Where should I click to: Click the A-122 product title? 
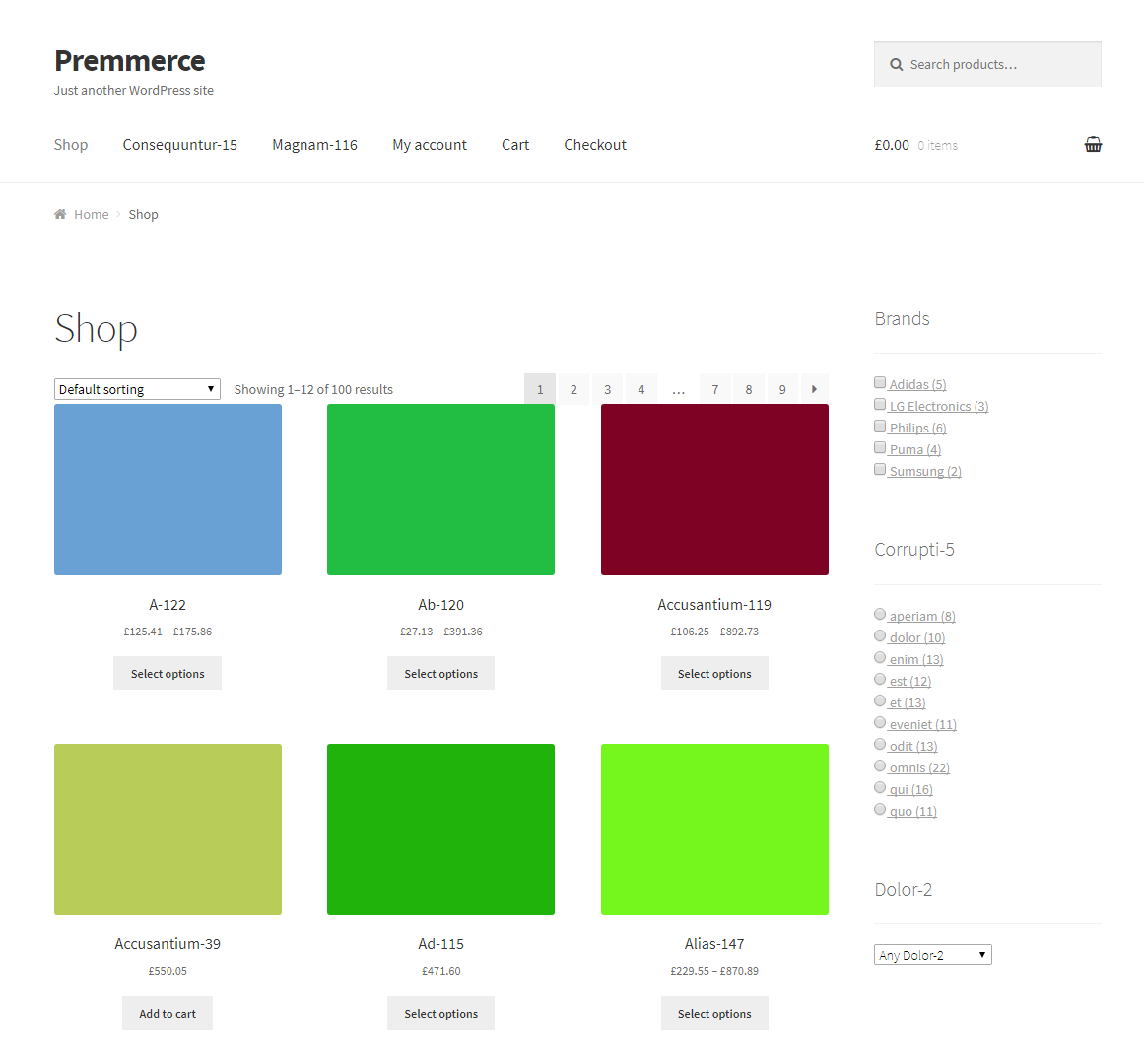pyautogui.click(x=168, y=605)
